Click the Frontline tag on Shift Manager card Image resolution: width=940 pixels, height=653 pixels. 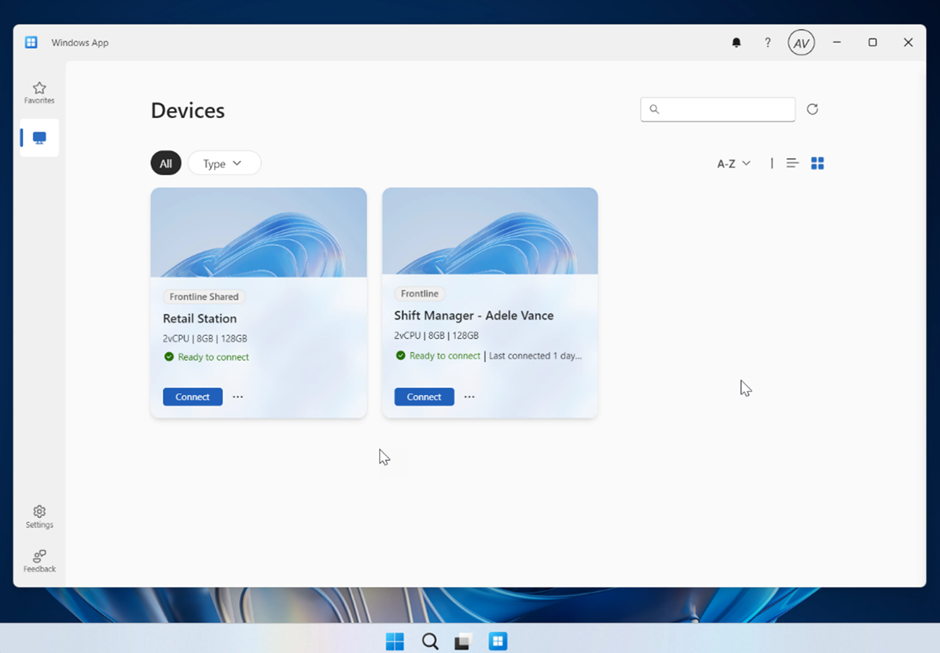[x=420, y=294]
